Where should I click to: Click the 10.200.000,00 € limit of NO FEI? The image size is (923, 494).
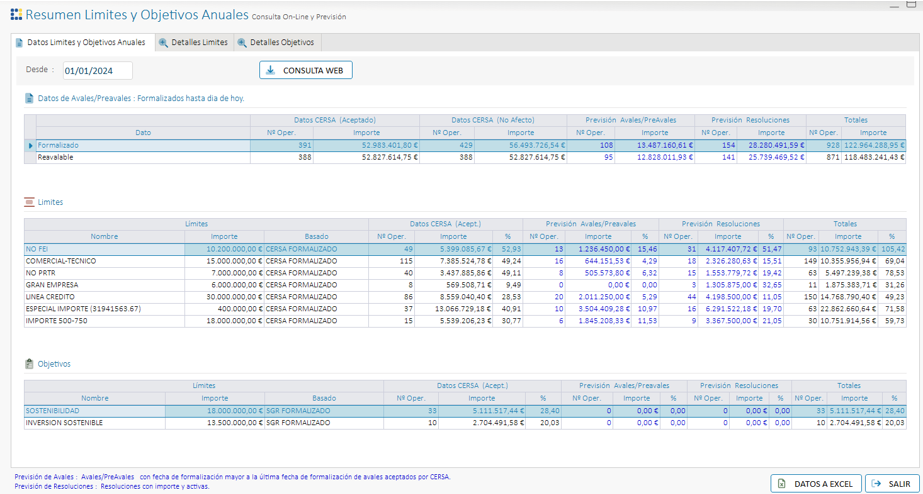pyautogui.click(x=224, y=249)
